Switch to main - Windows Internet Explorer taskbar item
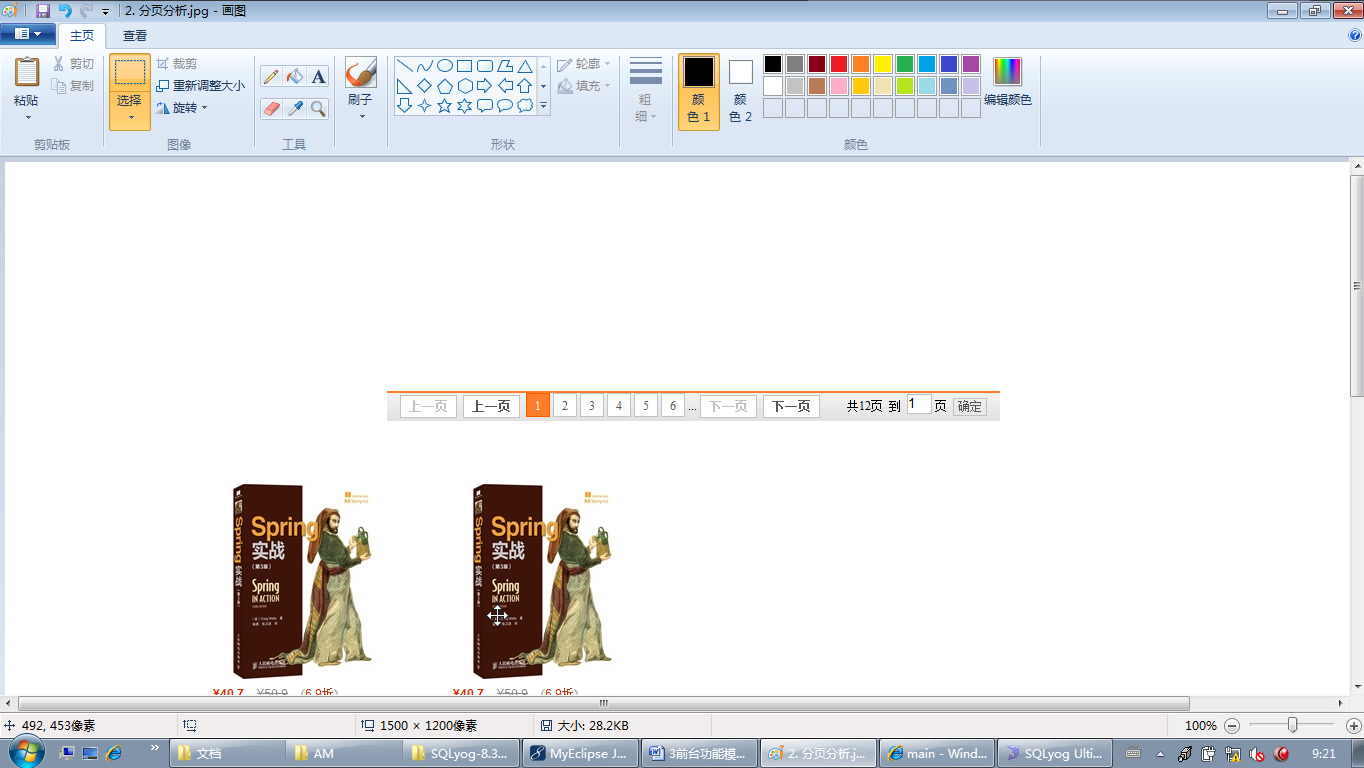The image size is (1364, 768). [x=937, y=754]
